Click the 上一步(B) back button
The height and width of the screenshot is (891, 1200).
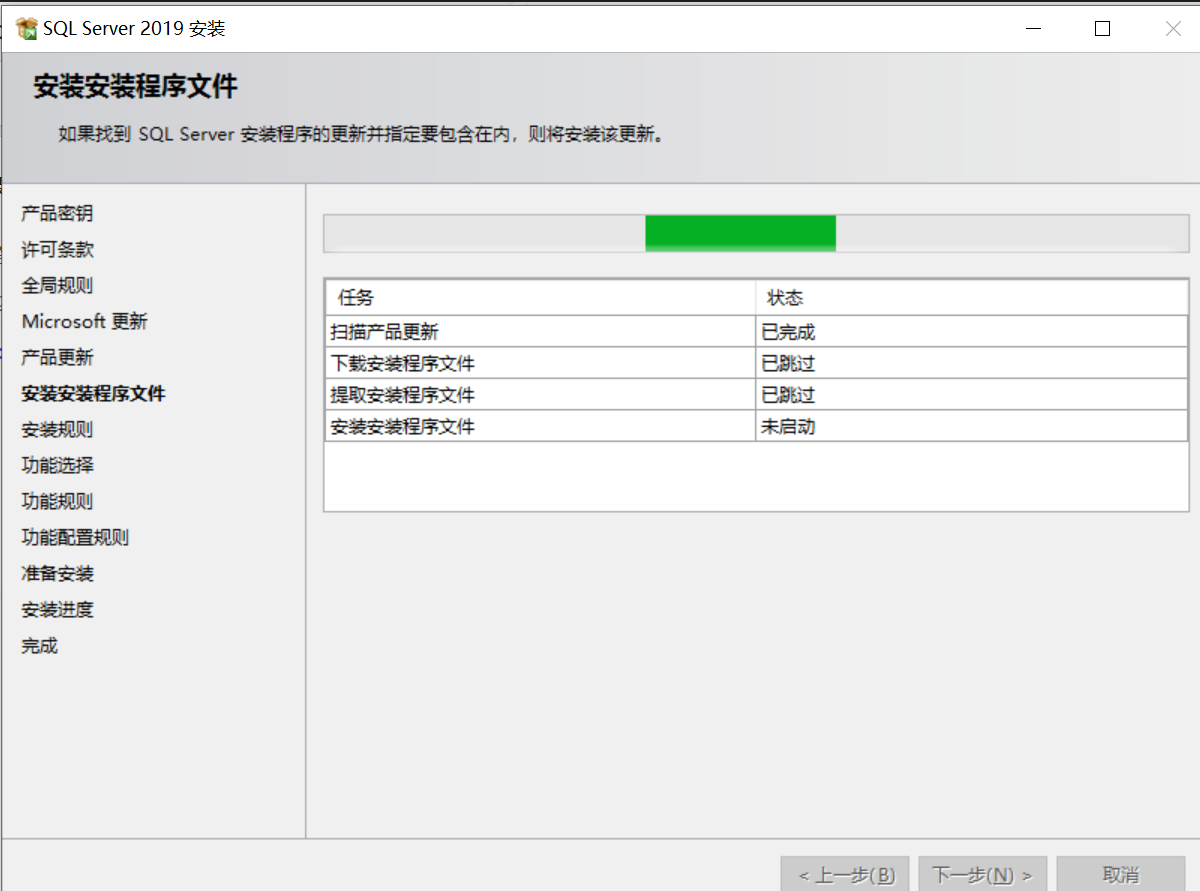pos(845,875)
